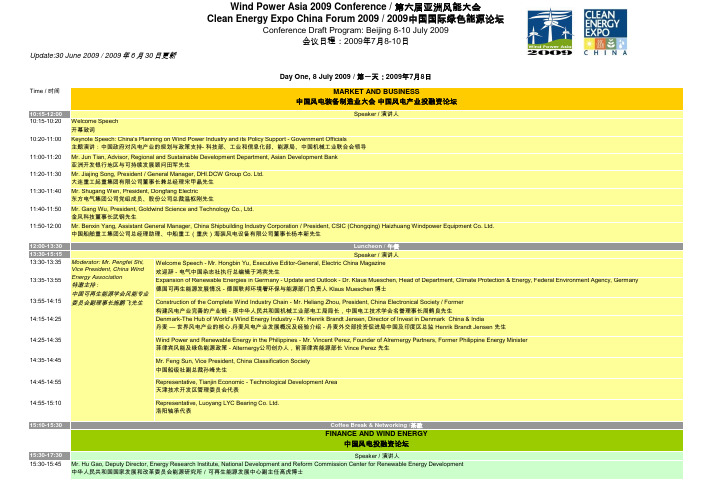Click the 12:00-13:30 time cell
The height and width of the screenshot is (503, 711).
(x=49, y=246)
